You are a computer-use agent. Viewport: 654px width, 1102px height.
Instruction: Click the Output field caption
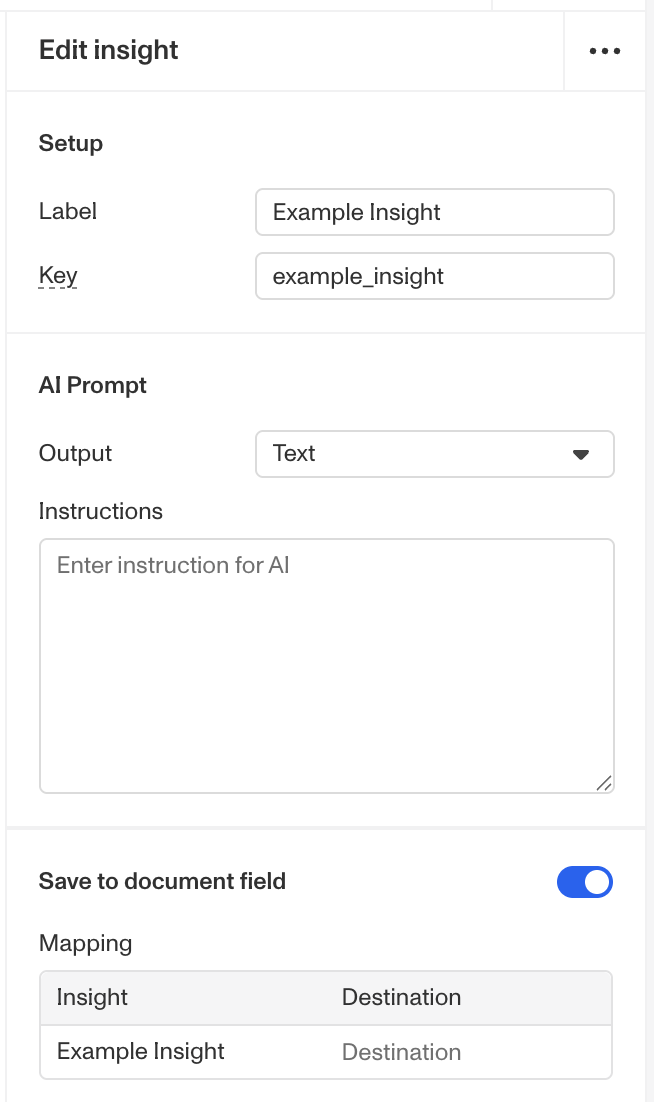click(x=75, y=454)
